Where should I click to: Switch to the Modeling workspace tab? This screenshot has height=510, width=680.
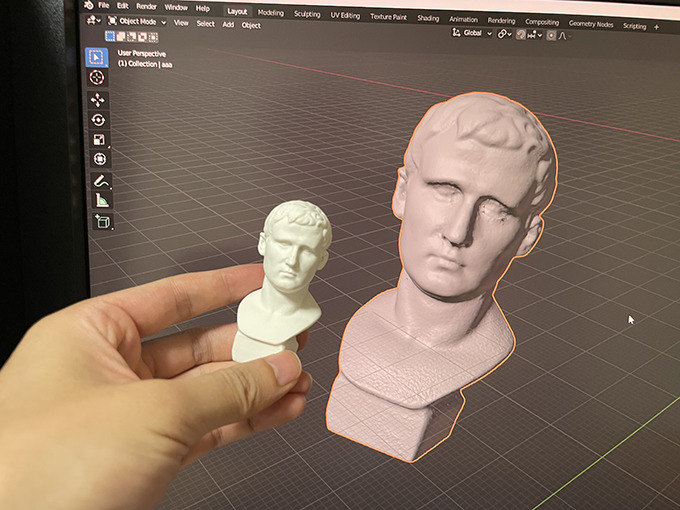[x=271, y=13]
